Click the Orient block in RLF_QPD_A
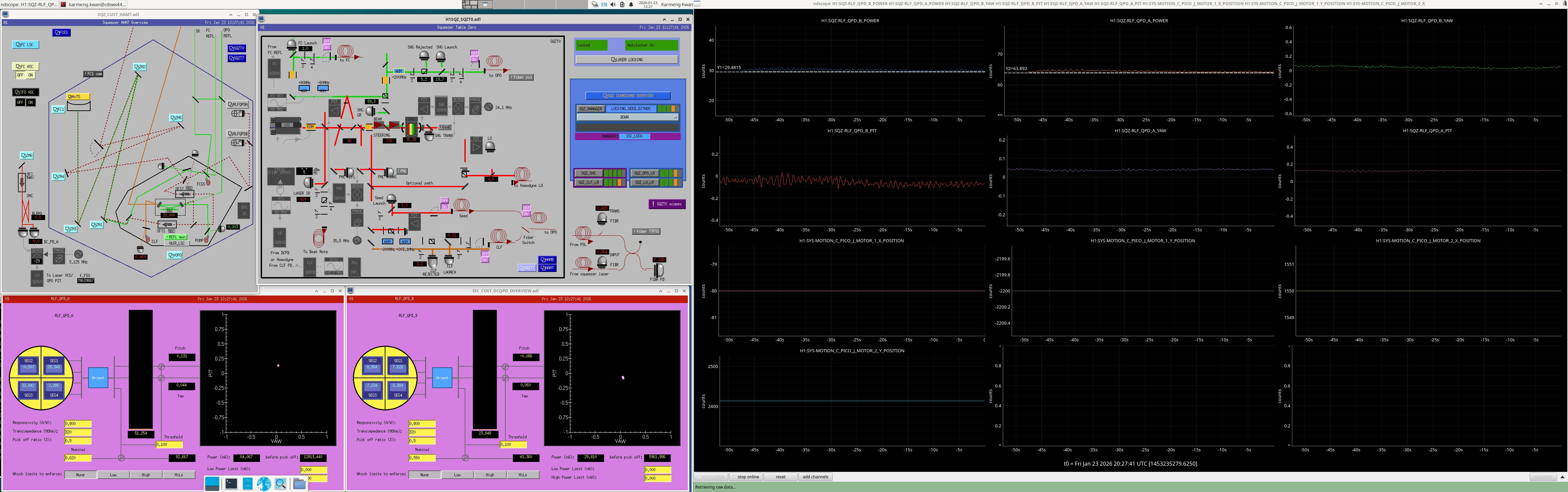 coord(98,378)
